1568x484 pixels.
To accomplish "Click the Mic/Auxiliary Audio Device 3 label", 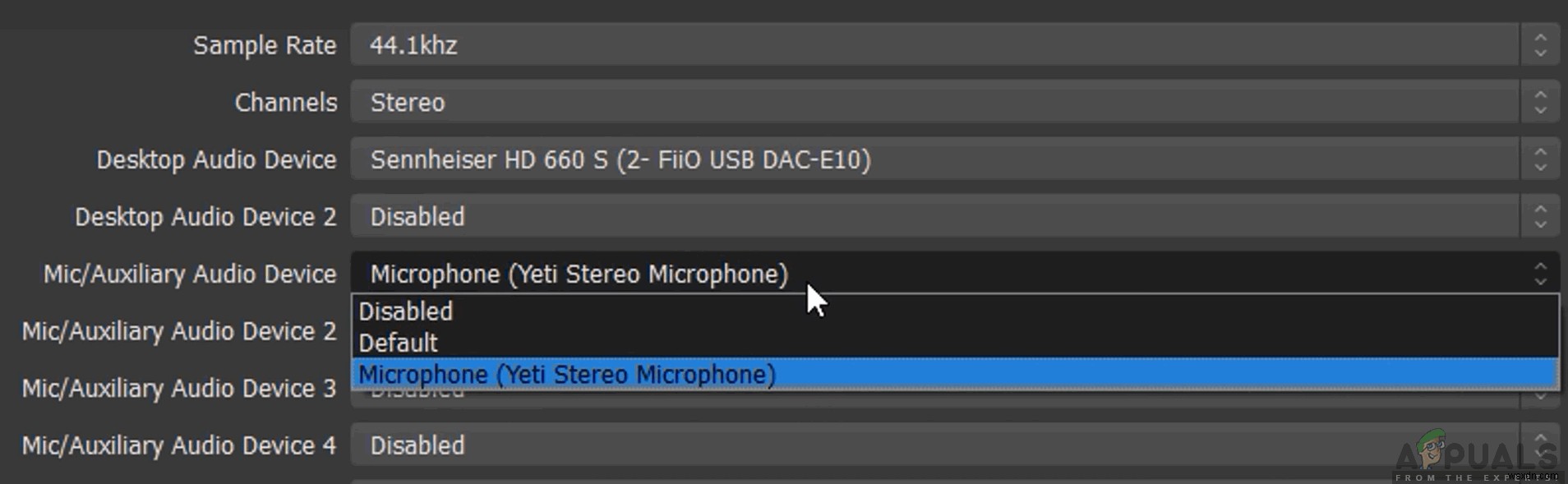I will point(179,388).
